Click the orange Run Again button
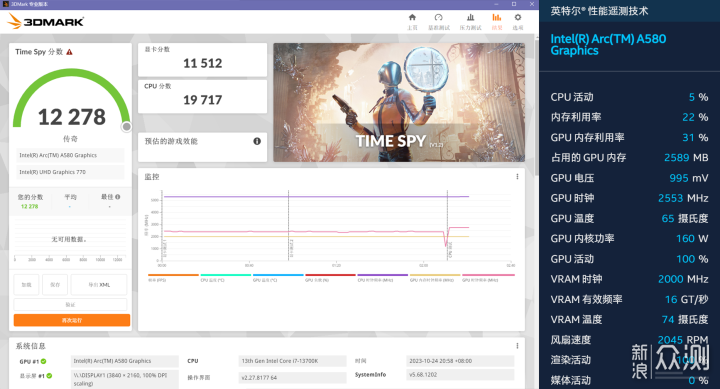The width and height of the screenshot is (720, 389). [x=72, y=320]
